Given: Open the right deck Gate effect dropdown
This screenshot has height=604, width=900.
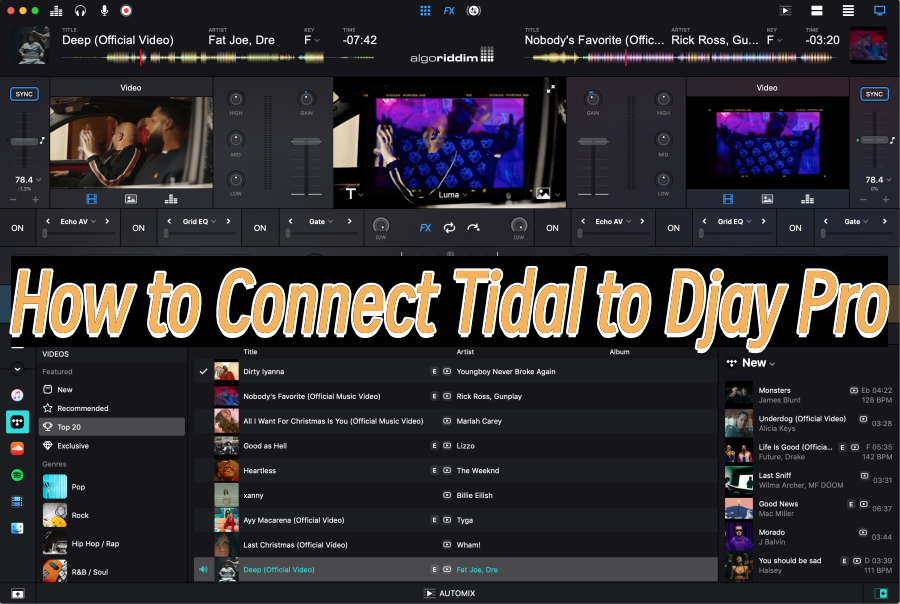Looking at the screenshot, I should [x=856, y=222].
